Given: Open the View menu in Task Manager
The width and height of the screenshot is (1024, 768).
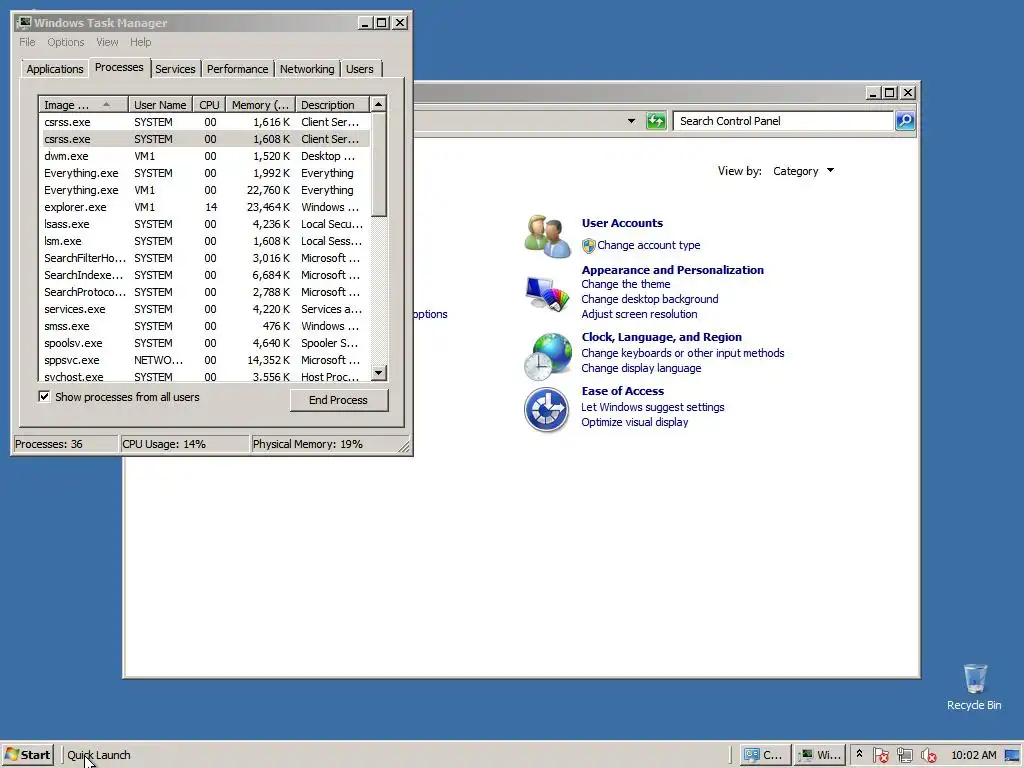Looking at the screenshot, I should [107, 42].
